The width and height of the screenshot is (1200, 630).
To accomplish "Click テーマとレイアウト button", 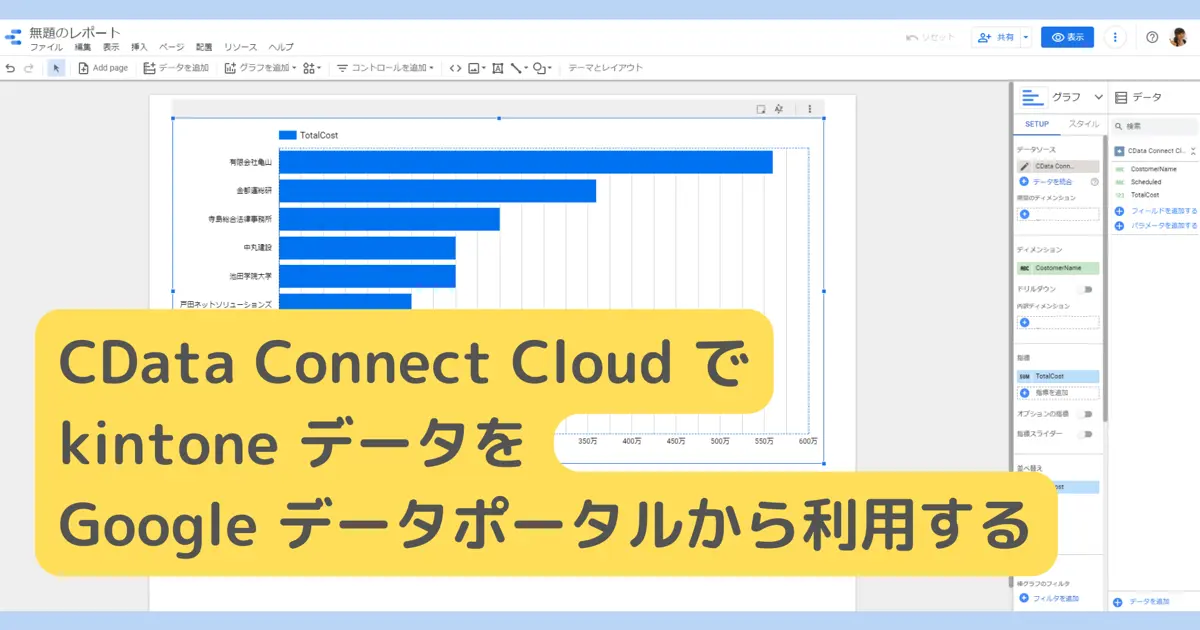I will click(605, 68).
